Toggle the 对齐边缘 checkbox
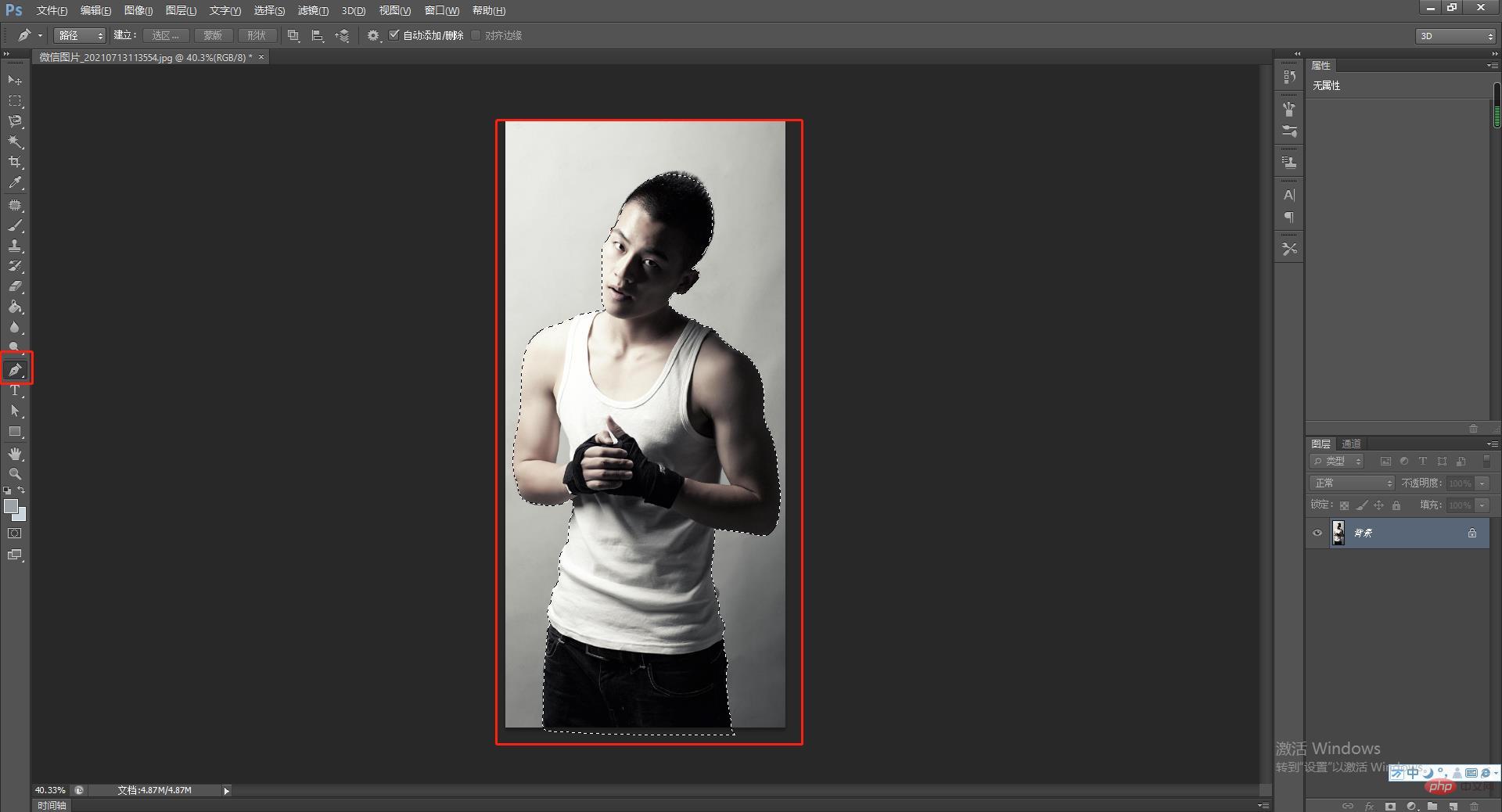The image size is (1502, 812). click(476, 35)
